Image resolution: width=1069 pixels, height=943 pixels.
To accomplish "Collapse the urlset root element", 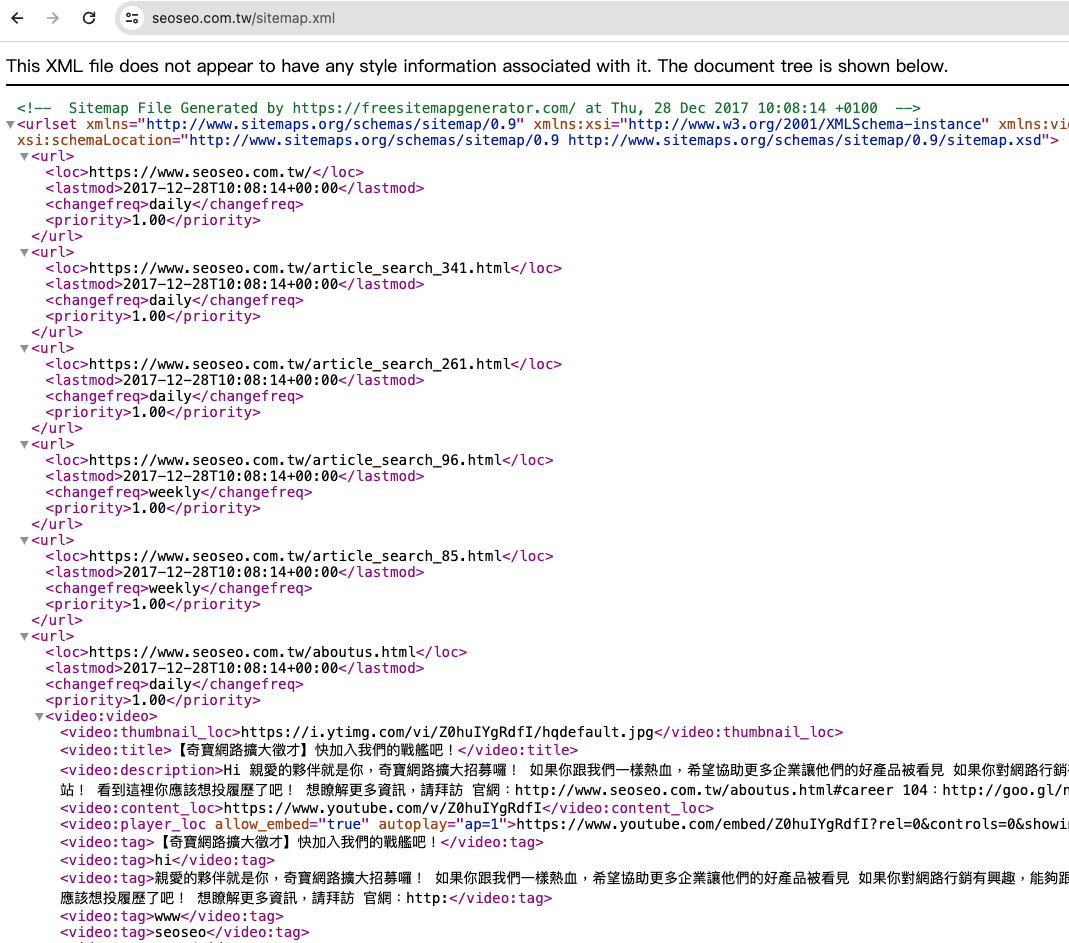I will pyautogui.click(x=10, y=125).
